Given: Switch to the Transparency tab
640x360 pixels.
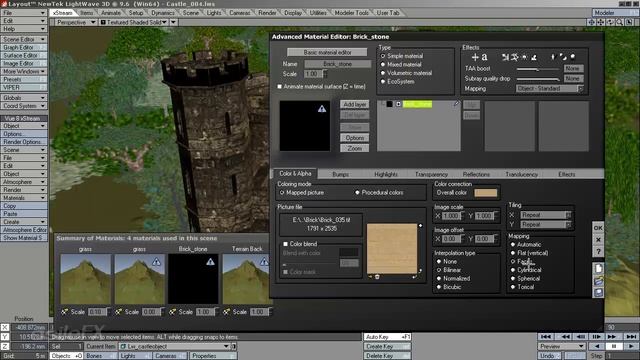Looking at the screenshot, I should [x=431, y=174].
